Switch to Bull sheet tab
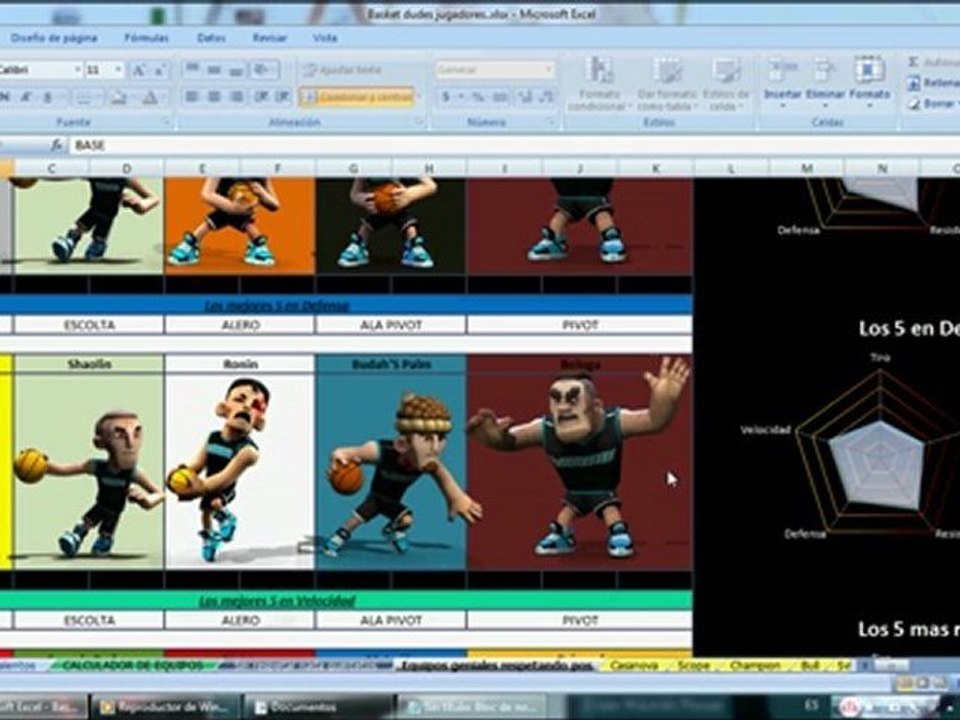The image size is (960, 720). [x=810, y=665]
